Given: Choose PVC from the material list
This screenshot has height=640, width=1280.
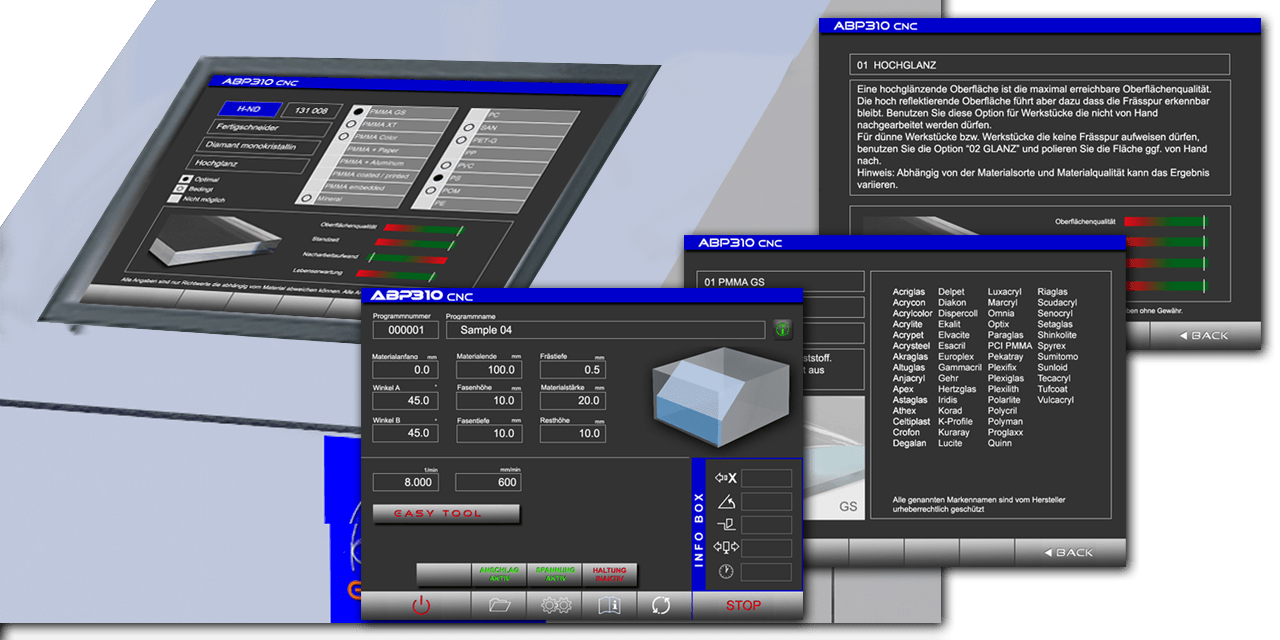Looking at the screenshot, I should (446, 165).
